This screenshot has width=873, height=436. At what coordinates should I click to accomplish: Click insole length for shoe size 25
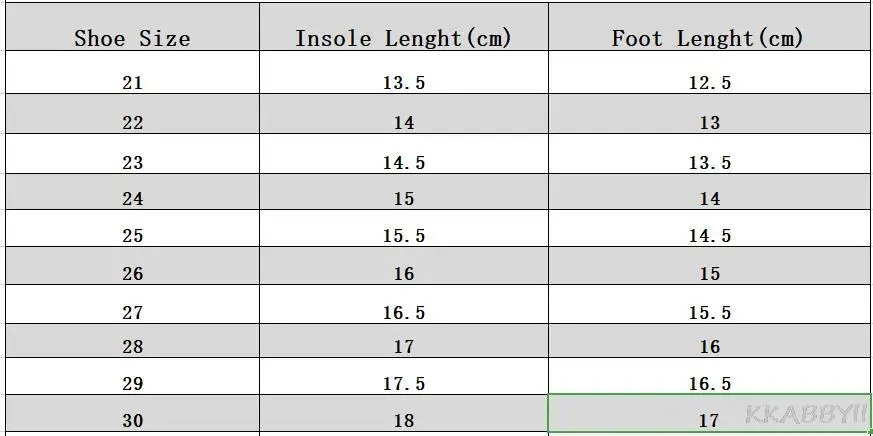[x=403, y=236]
